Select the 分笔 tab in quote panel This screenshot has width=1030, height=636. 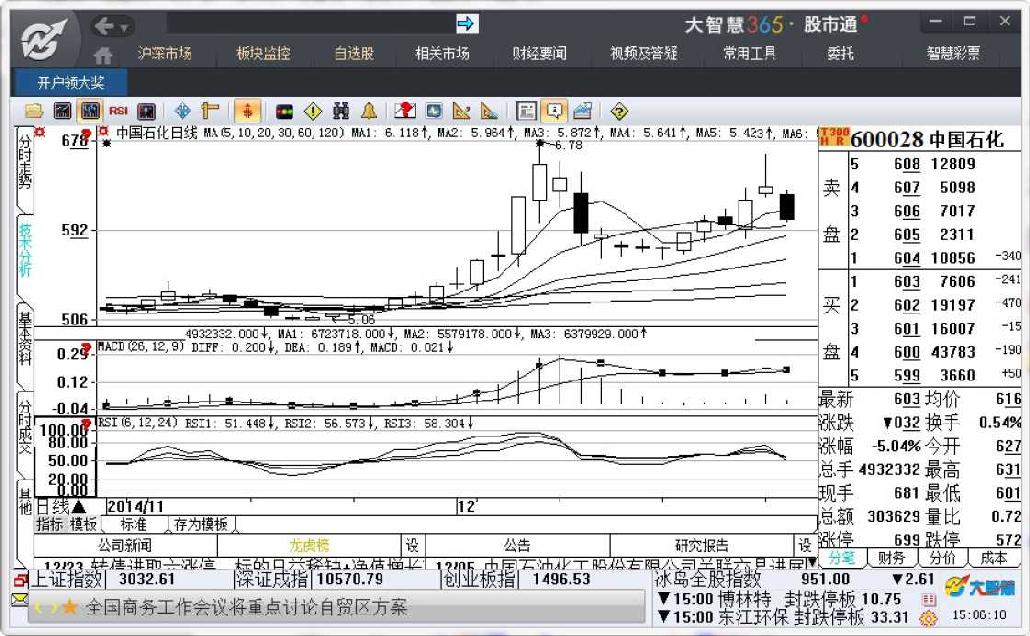coord(841,558)
